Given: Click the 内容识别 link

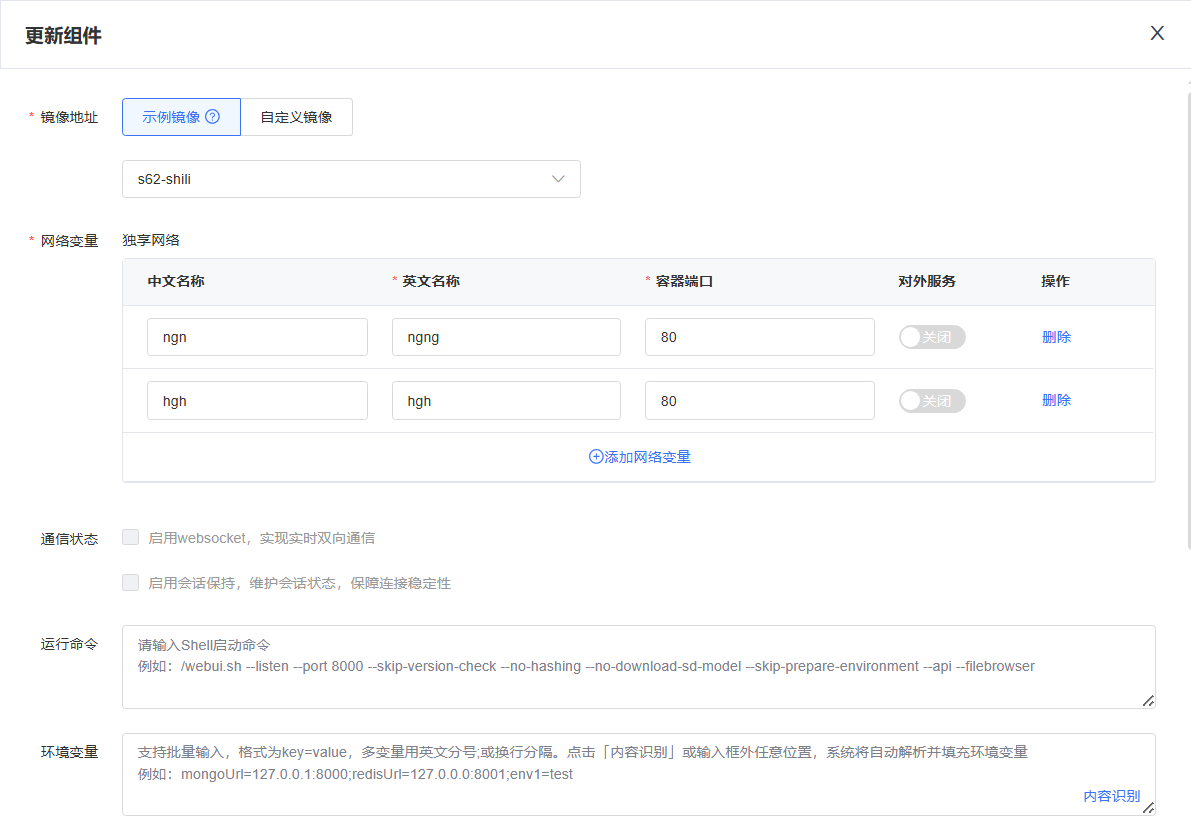Looking at the screenshot, I should click(1111, 796).
